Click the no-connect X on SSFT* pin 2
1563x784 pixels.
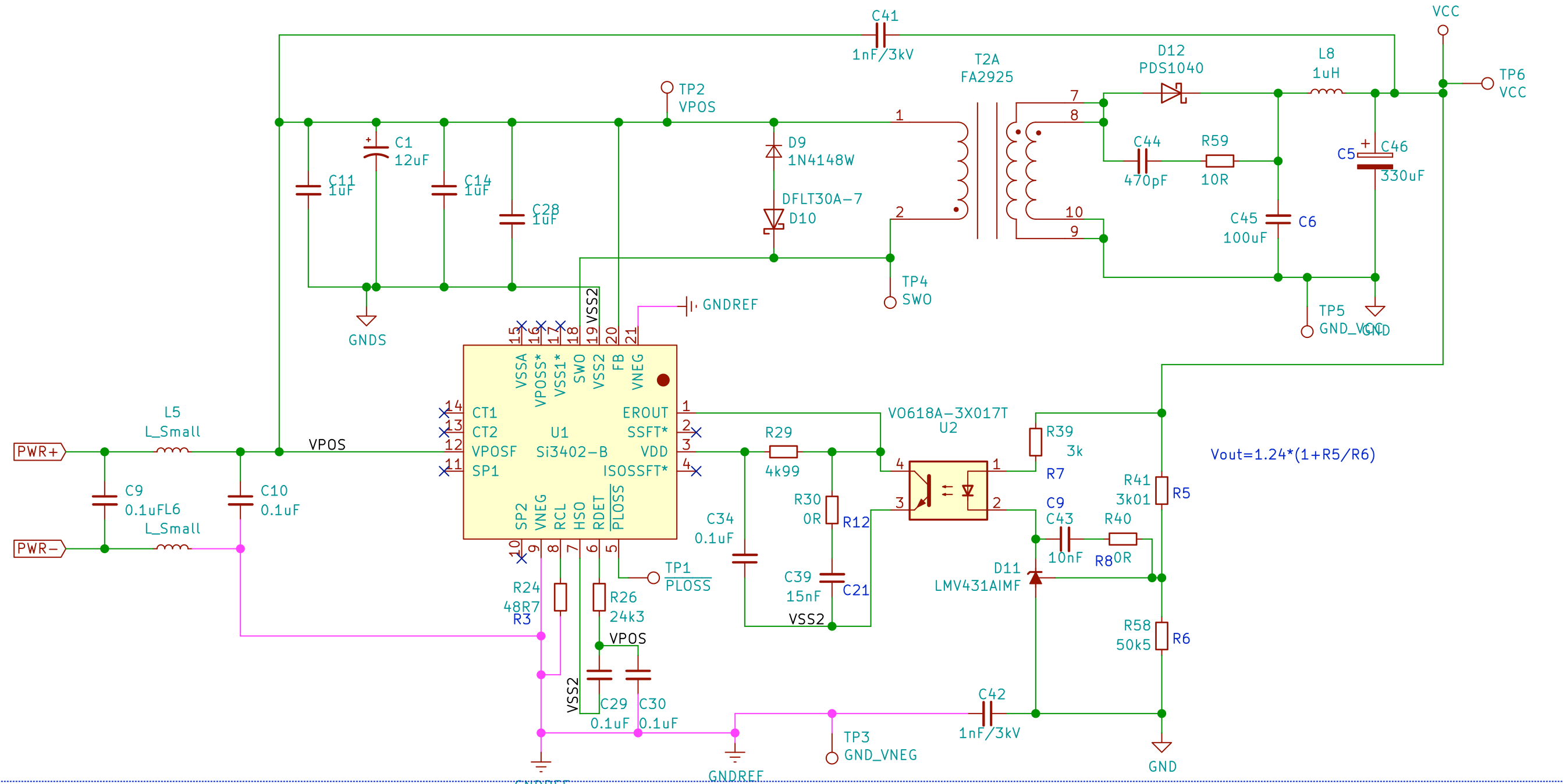(x=696, y=432)
